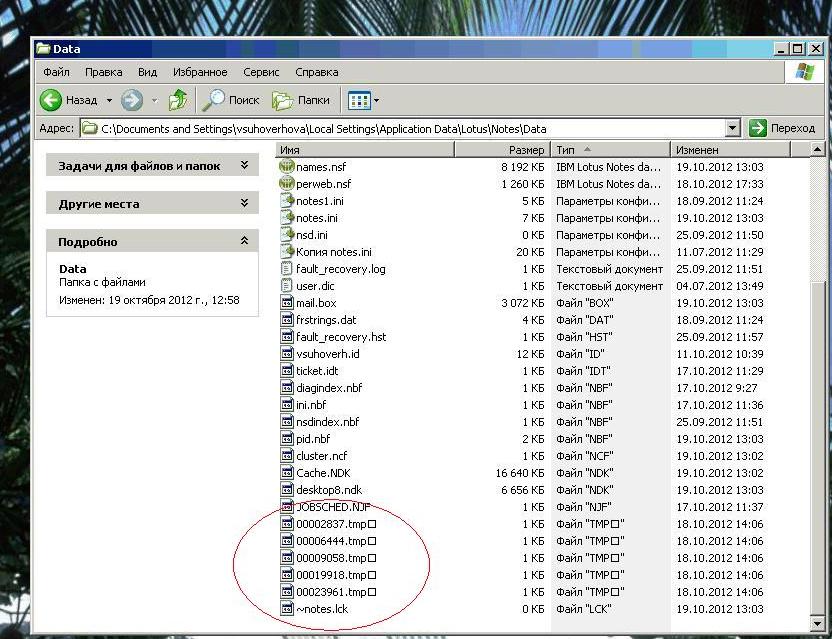Click the forward navigation arrow icon
Viewport: 832px width, 639px height.
[132, 100]
